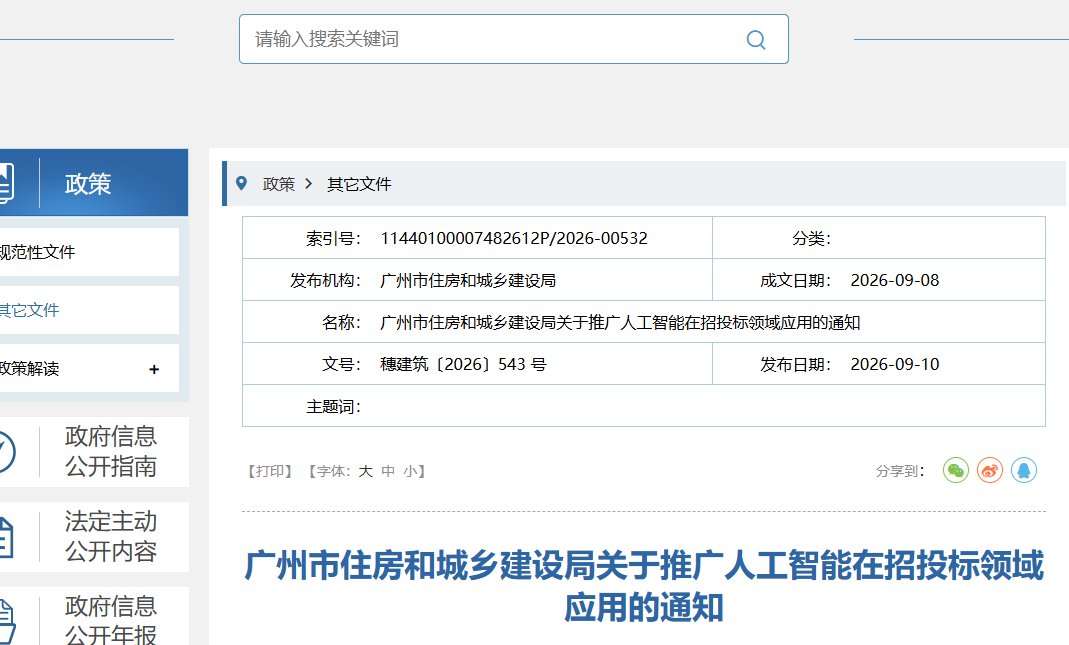Image resolution: width=1069 pixels, height=645 pixels.
Task: Click the icon beside 政府信息公开年报
Action: (7, 620)
